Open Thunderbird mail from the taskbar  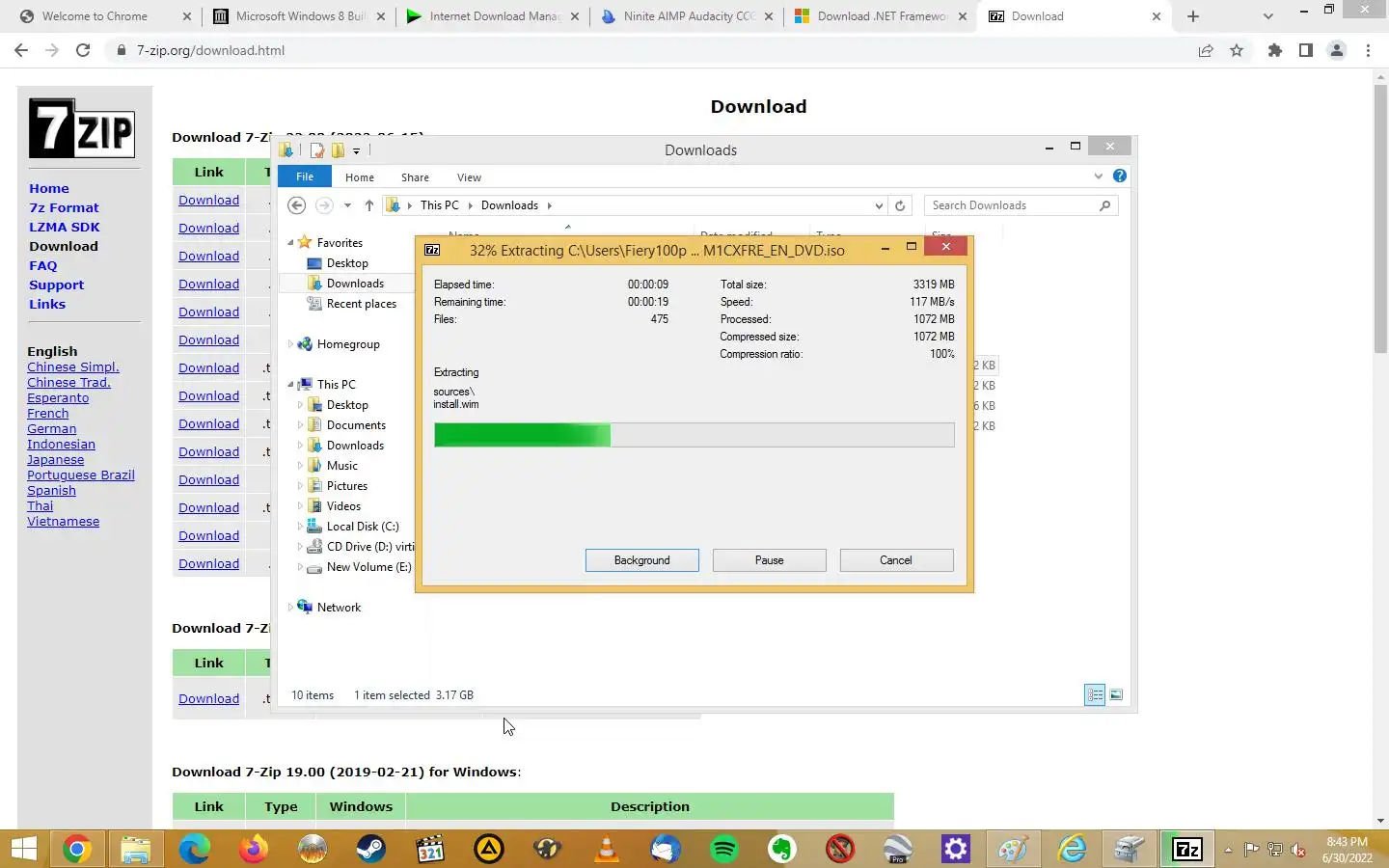tap(666, 849)
